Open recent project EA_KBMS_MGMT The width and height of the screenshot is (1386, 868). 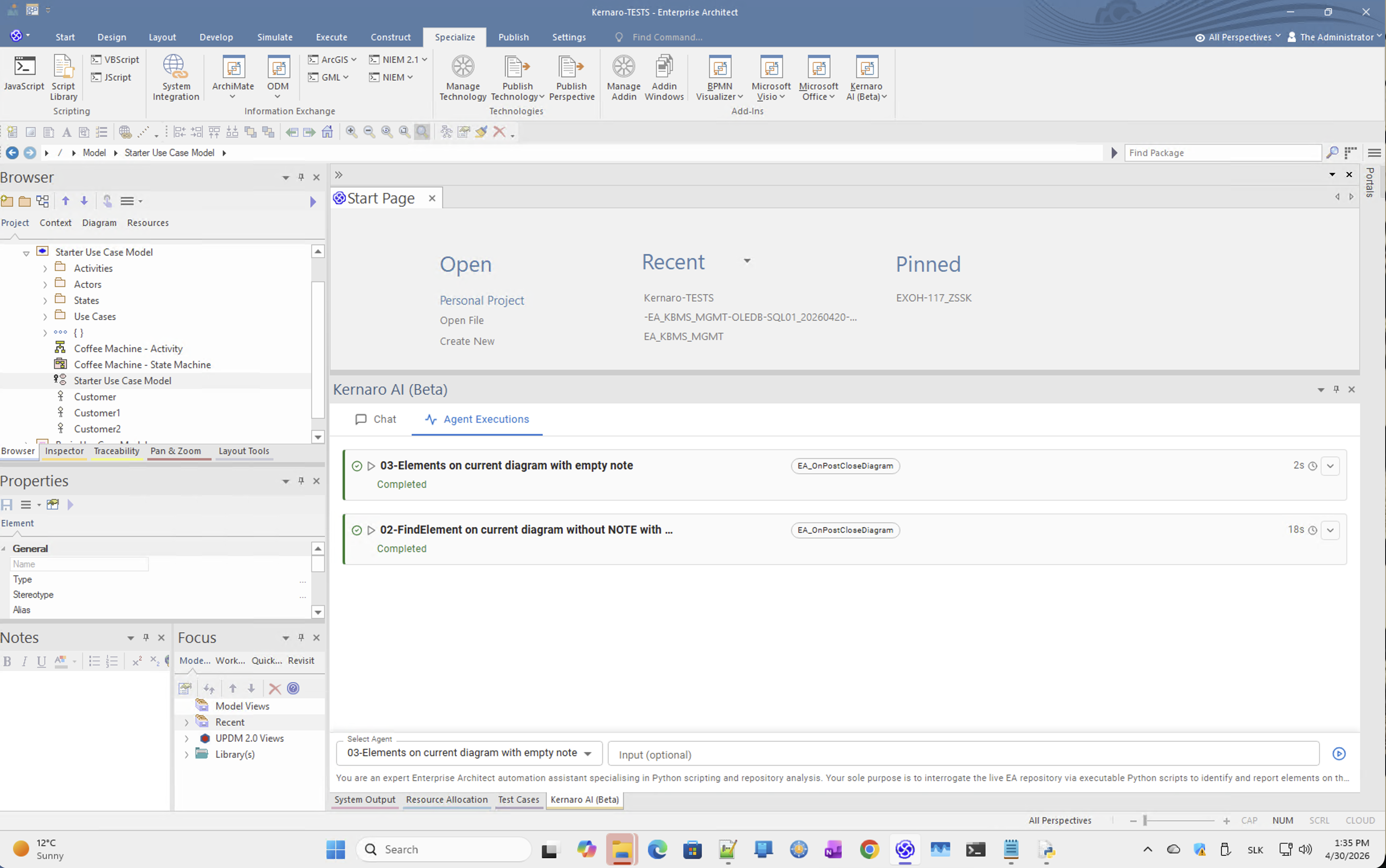click(683, 336)
